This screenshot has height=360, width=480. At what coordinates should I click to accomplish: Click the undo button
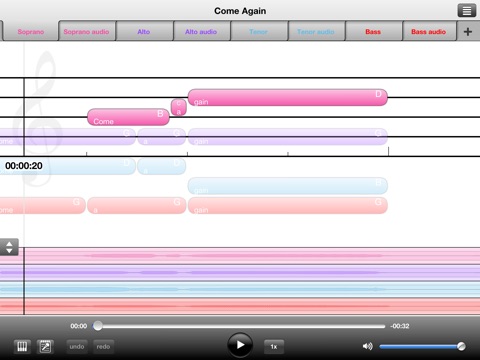tap(77, 347)
